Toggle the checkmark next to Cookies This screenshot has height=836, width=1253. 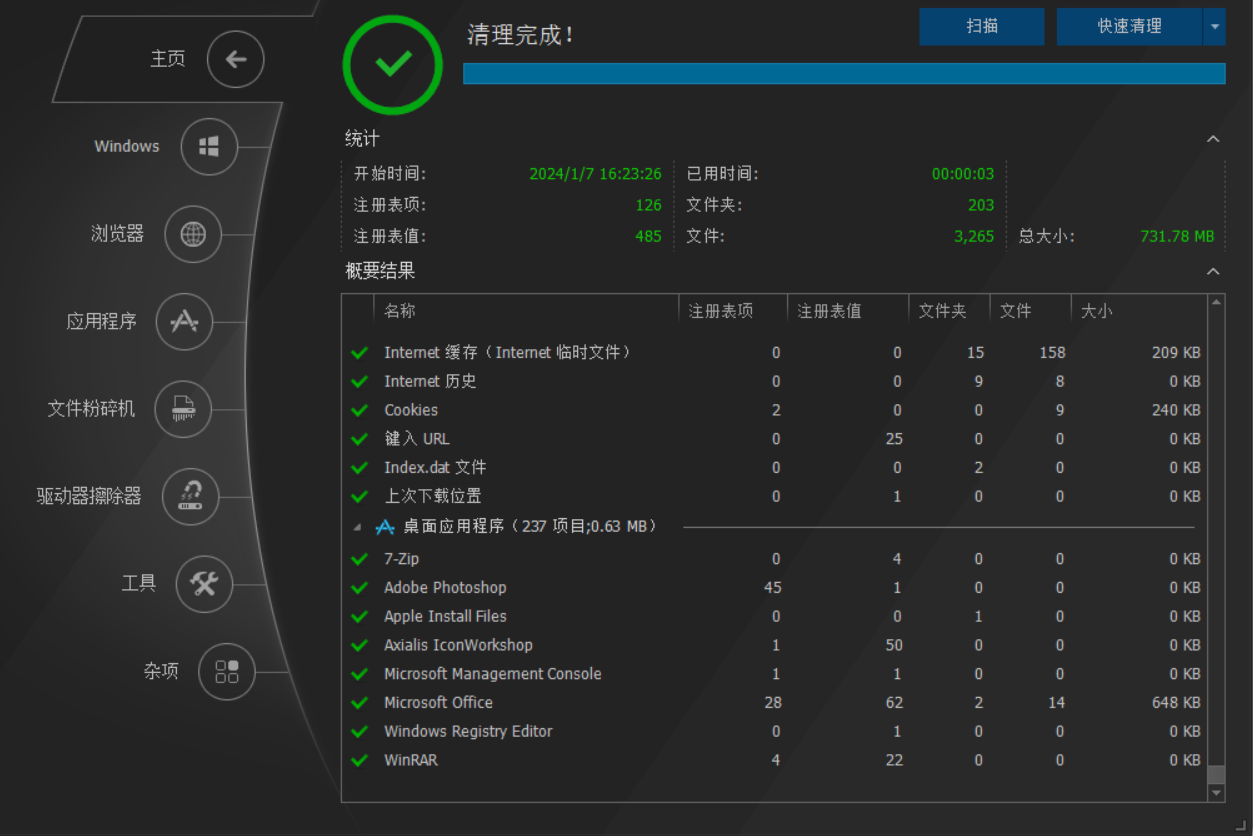pyautogui.click(x=360, y=410)
